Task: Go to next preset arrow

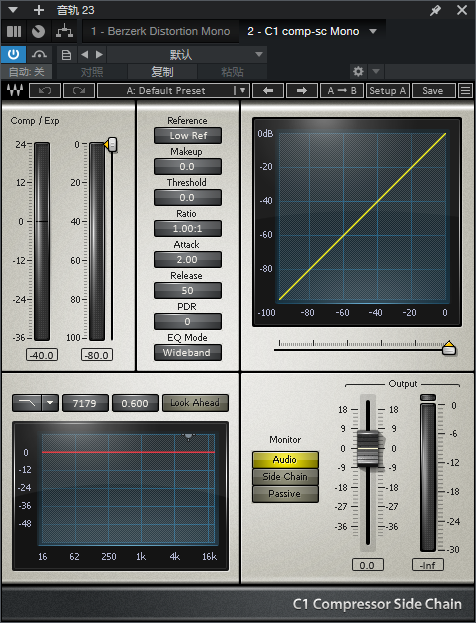Action: click(x=99, y=54)
